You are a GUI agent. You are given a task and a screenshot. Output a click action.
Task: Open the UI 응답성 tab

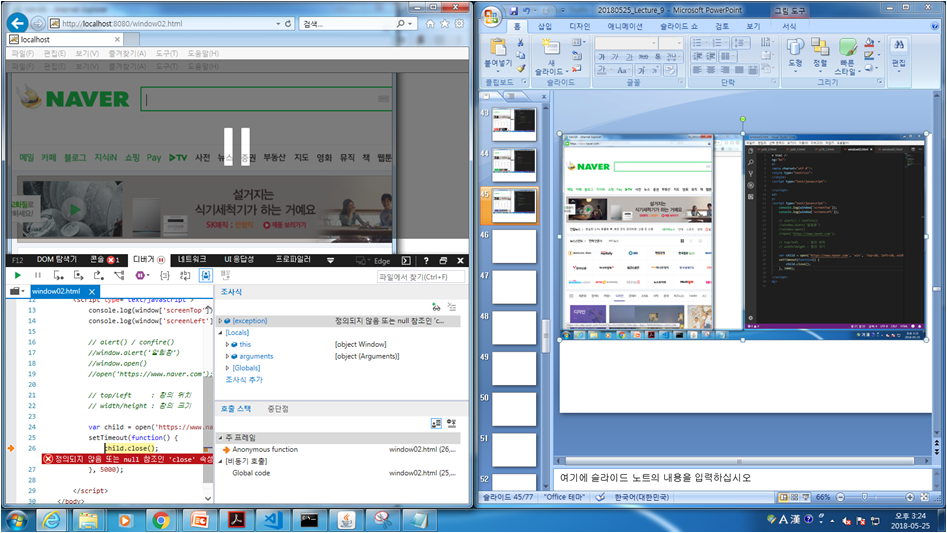pos(239,260)
